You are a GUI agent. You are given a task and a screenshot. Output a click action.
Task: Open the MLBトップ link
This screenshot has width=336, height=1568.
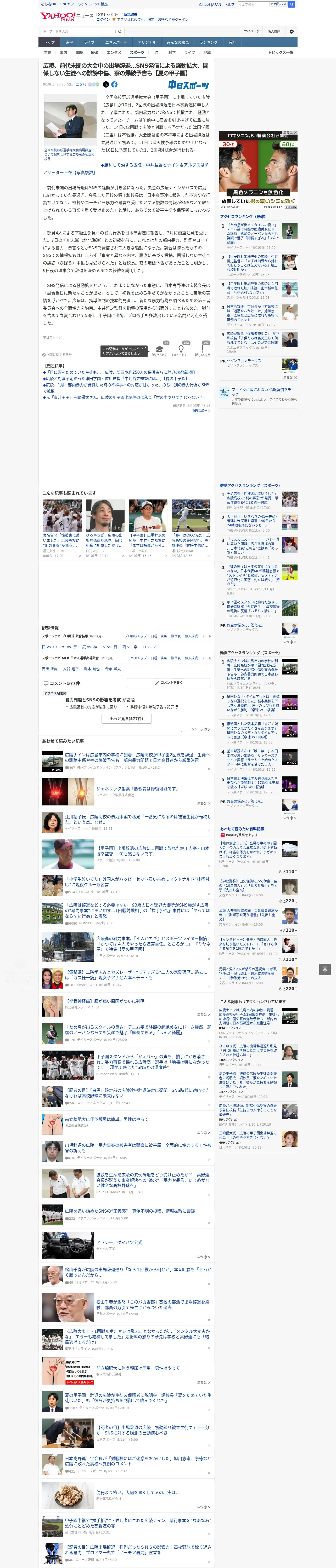(x=138, y=658)
